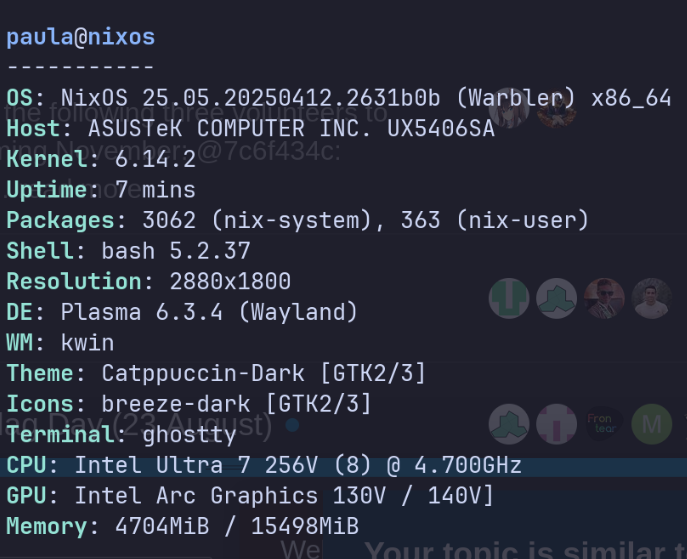Viewport: 687px width, 559px height.
Task: Click the Memory usage line in terminal
Action: (x=183, y=526)
